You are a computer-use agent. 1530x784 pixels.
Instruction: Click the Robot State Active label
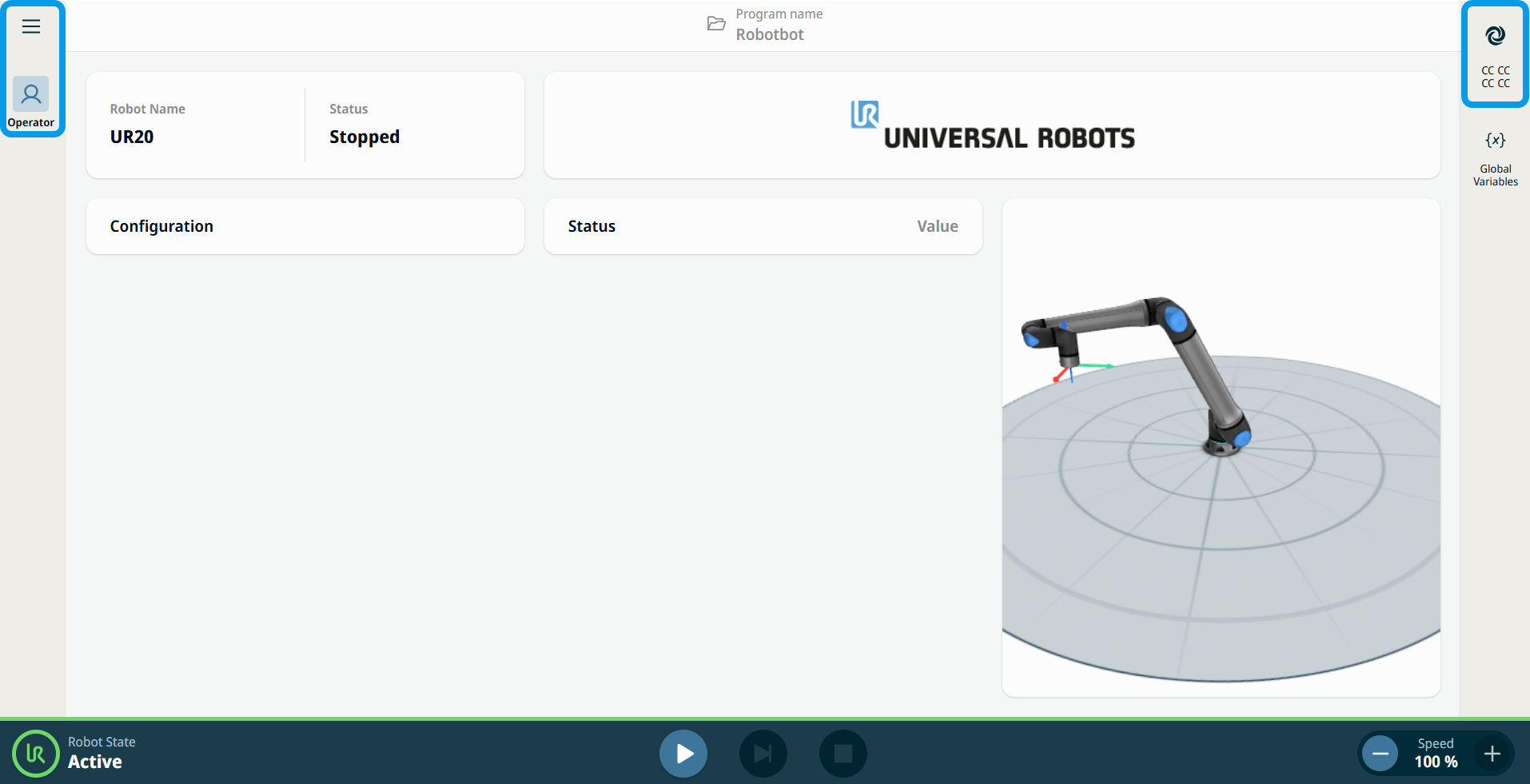pos(95,762)
